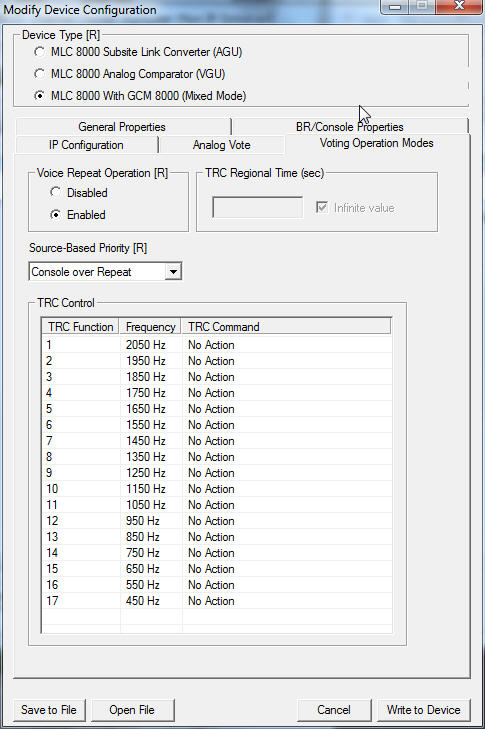
Task: Open the BR/Console Properties tab
Action: [x=350, y=126]
